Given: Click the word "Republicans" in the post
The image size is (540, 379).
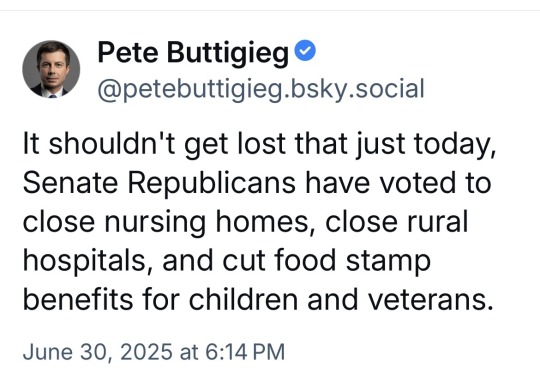Looking at the screenshot, I should pos(212,183).
